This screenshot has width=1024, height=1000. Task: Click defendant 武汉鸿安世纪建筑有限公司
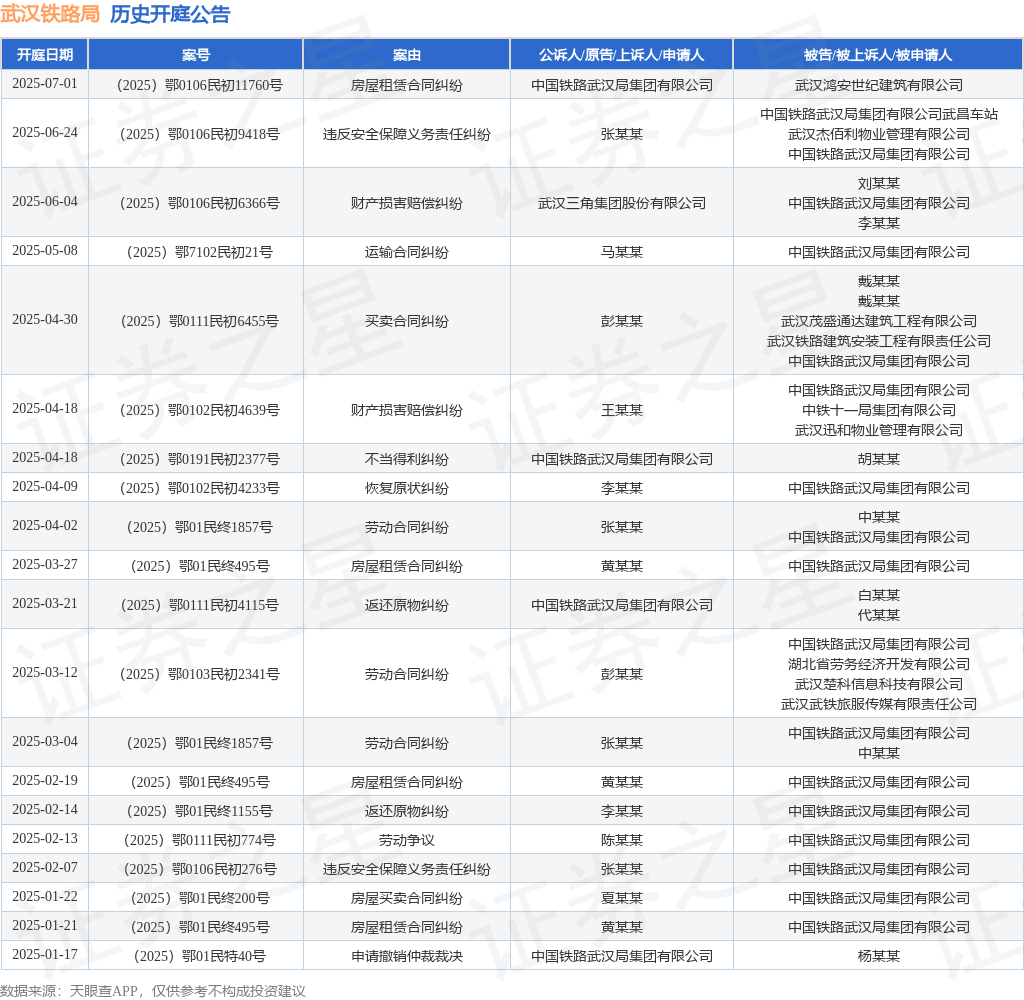(878, 85)
